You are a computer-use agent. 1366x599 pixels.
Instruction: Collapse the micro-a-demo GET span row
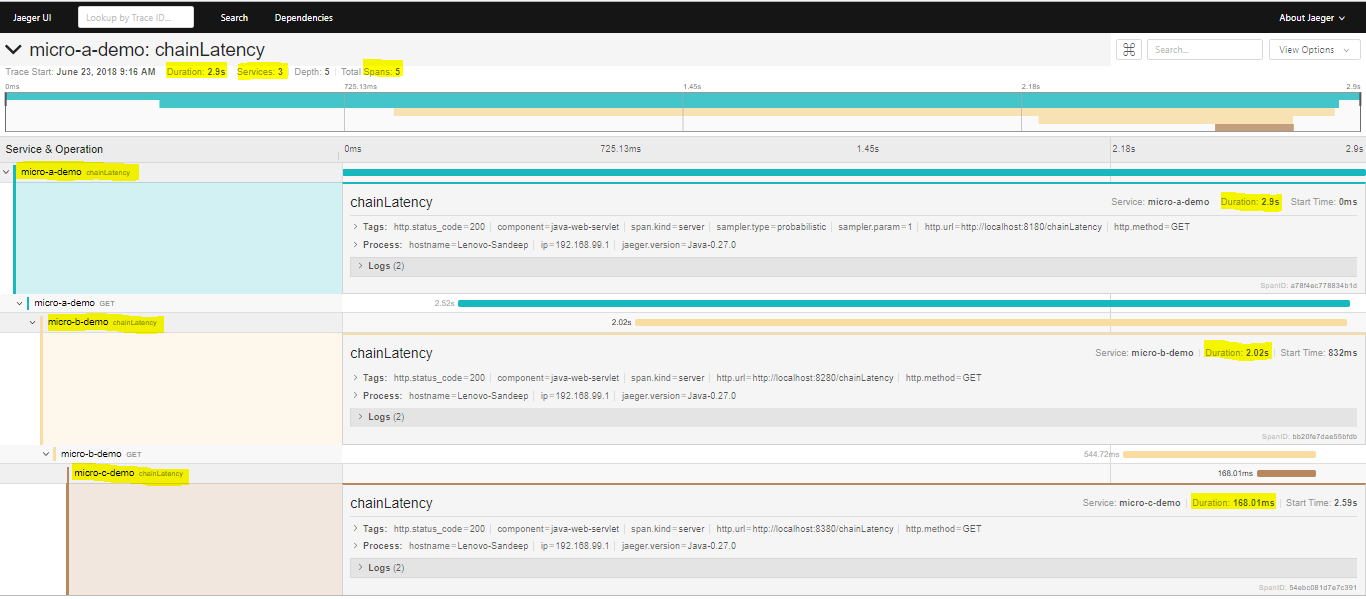(19, 302)
